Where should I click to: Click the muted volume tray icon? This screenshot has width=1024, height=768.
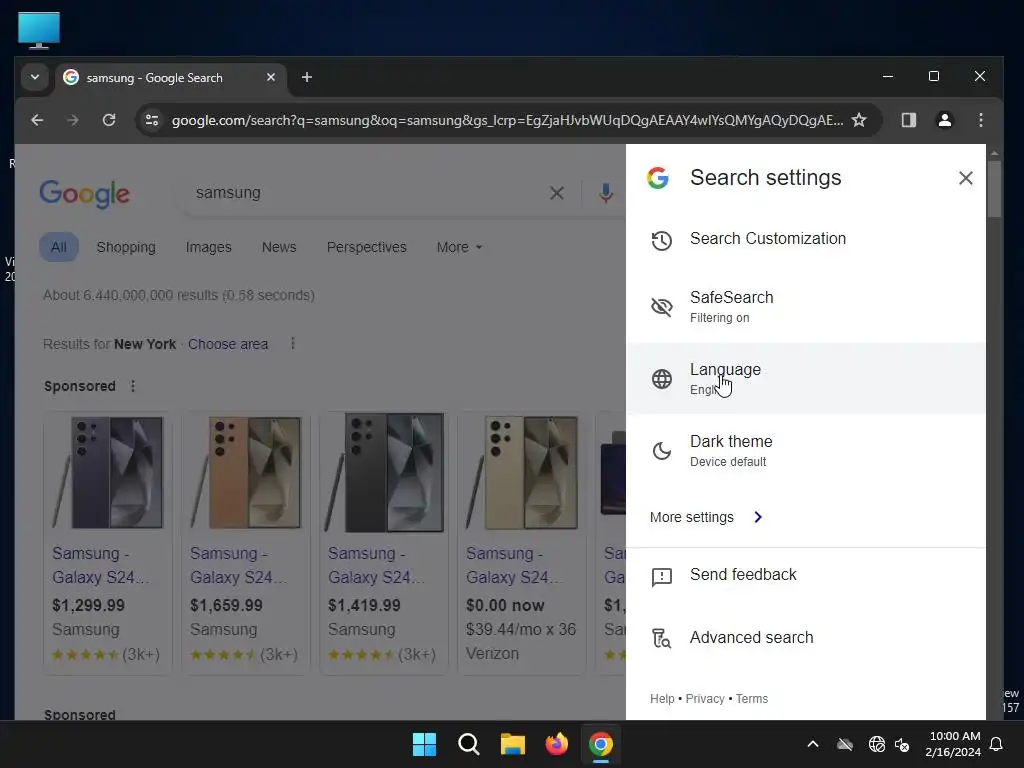902,744
